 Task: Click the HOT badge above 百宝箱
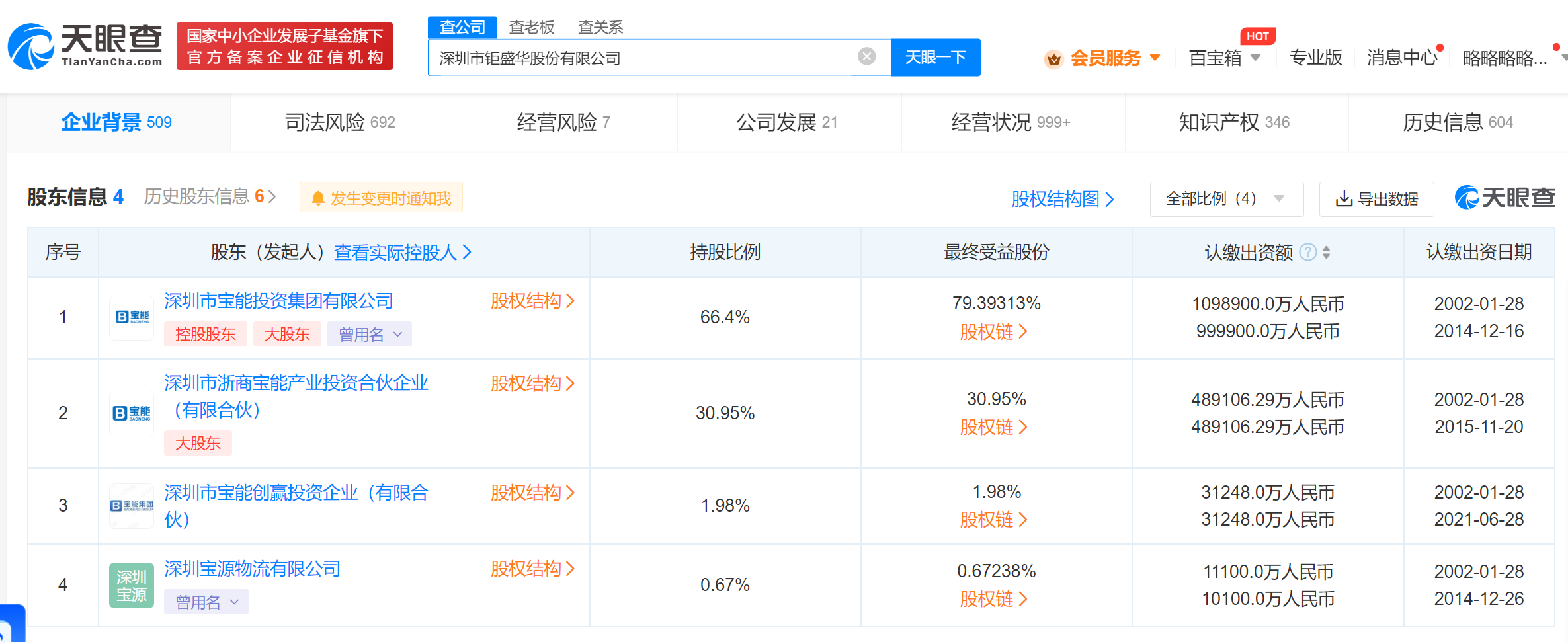1257,36
